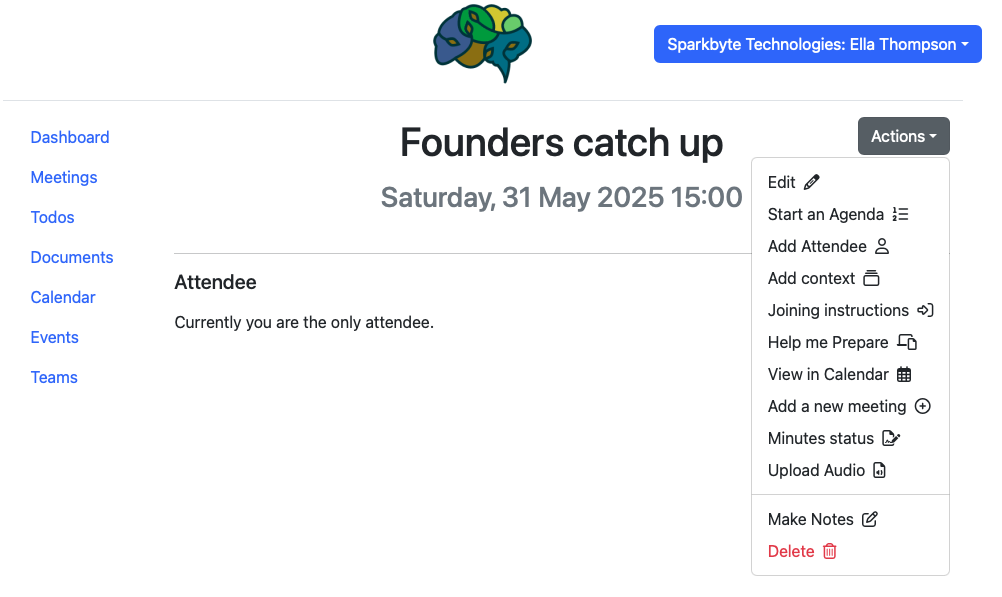This screenshot has width=1002, height=597.
Task: Click the audio file icon for Upload Audio
Action: tap(879, 470)
